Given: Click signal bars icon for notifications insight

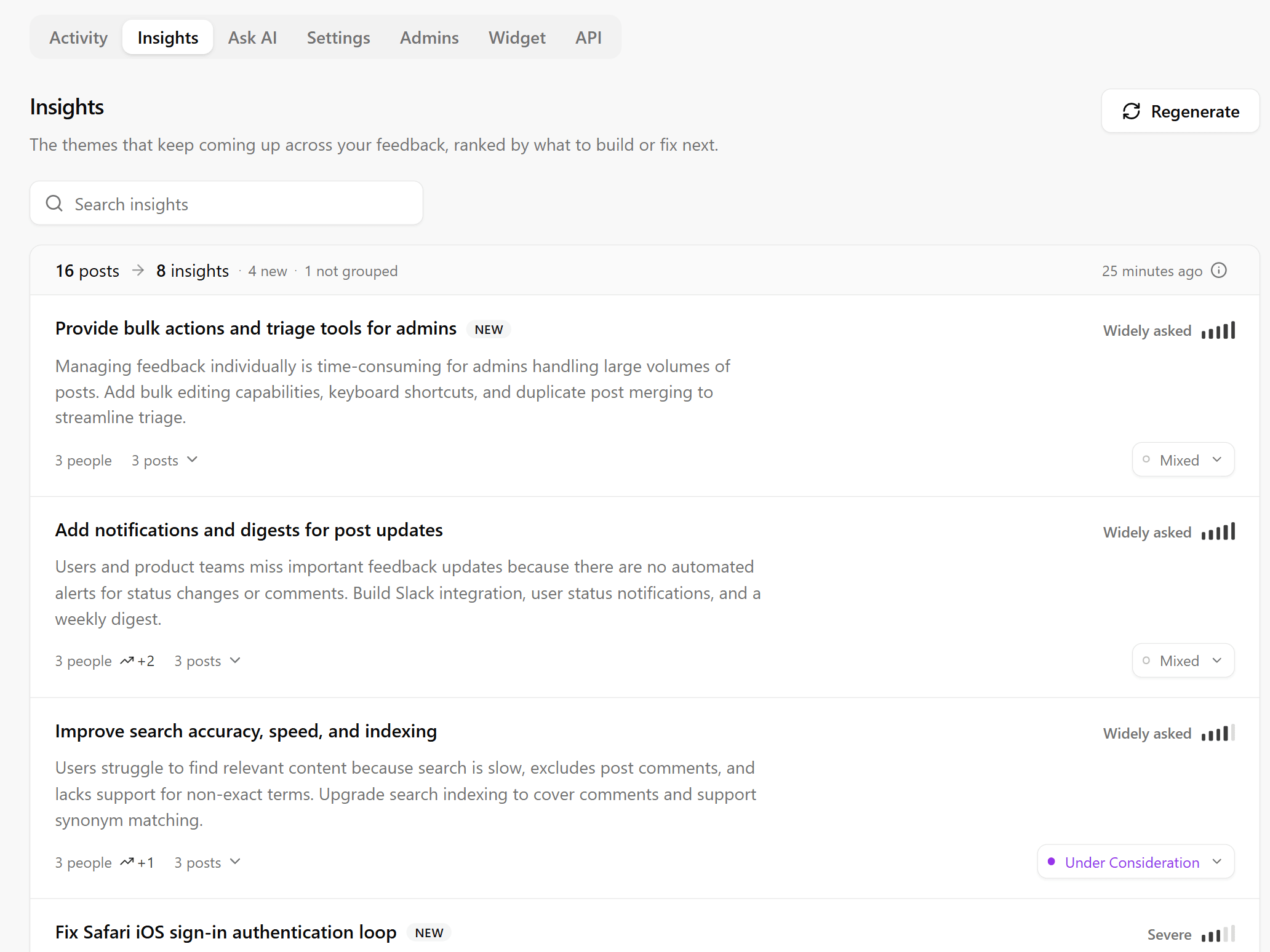Looking at the screenshot, I should 1218,532.
